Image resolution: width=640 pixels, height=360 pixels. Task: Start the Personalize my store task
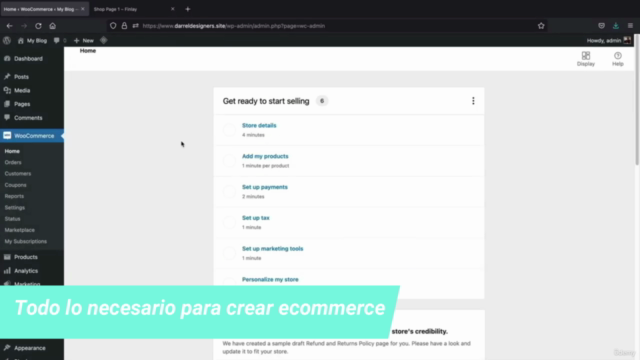click(x=270, y=280)
